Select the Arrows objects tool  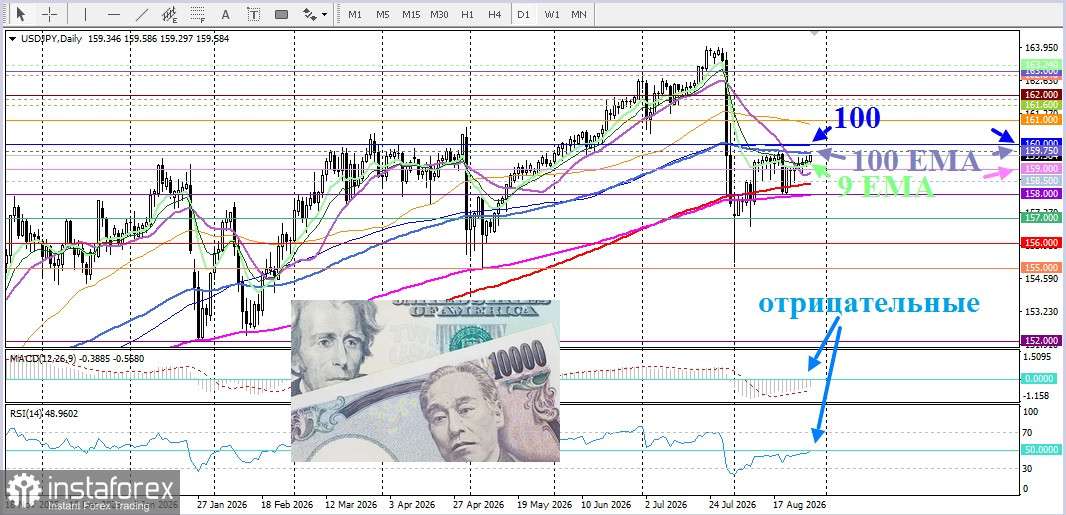(x=309, y=14)
